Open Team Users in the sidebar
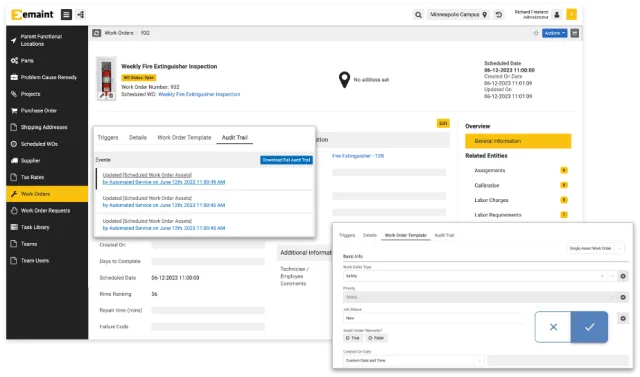The height and width of the screenshot is (377, 640). pos(47,260)
